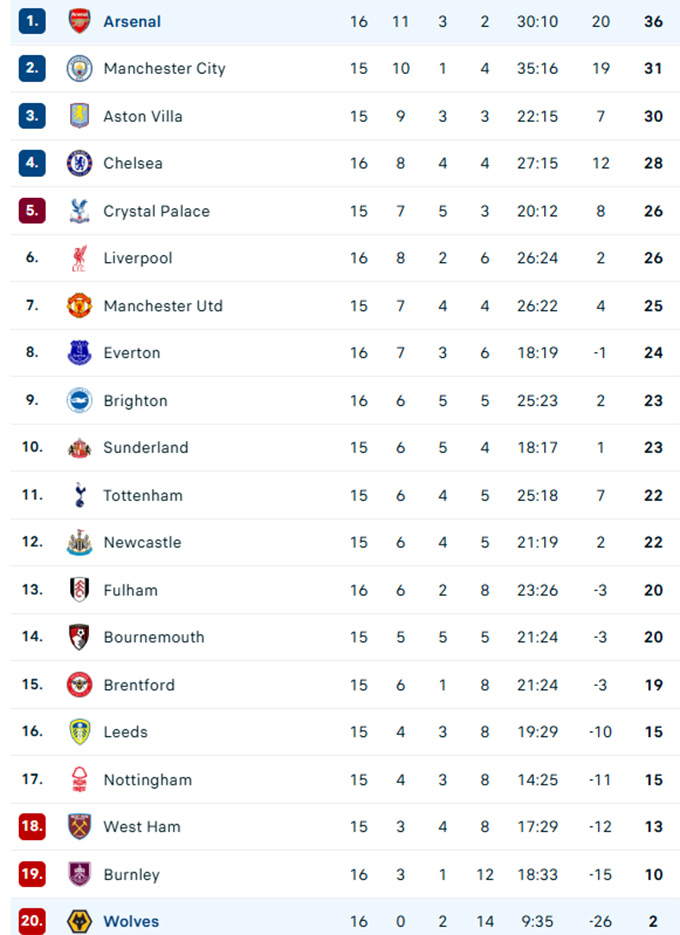The image size is (680, 935).
Task: Click the Arsenal club crest icon
Action: [x=79, y=21]
